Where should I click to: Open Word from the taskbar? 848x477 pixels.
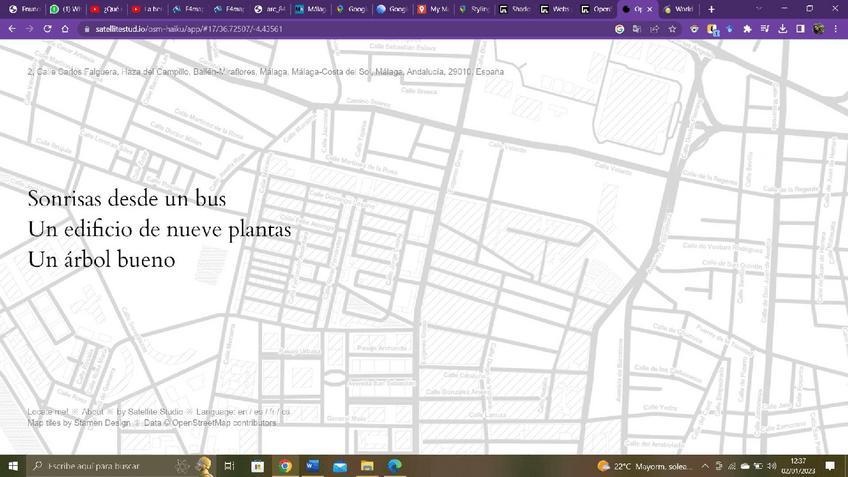[311, 466]
